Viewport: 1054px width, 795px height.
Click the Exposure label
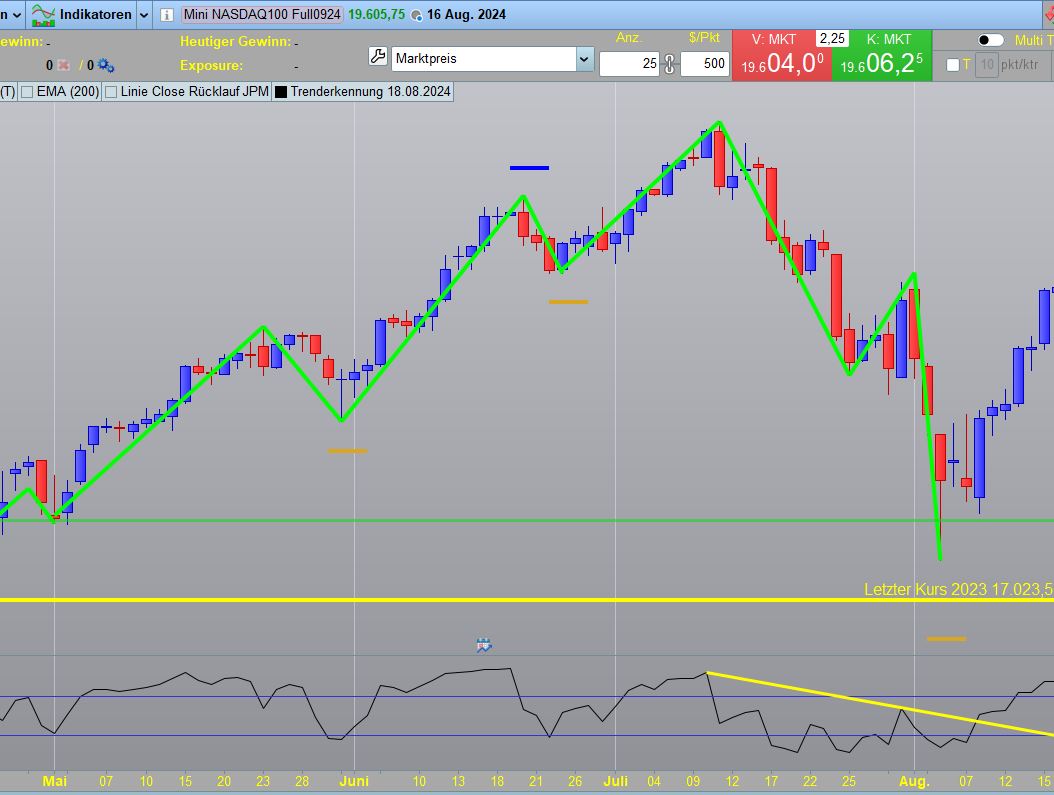point(211,66)
